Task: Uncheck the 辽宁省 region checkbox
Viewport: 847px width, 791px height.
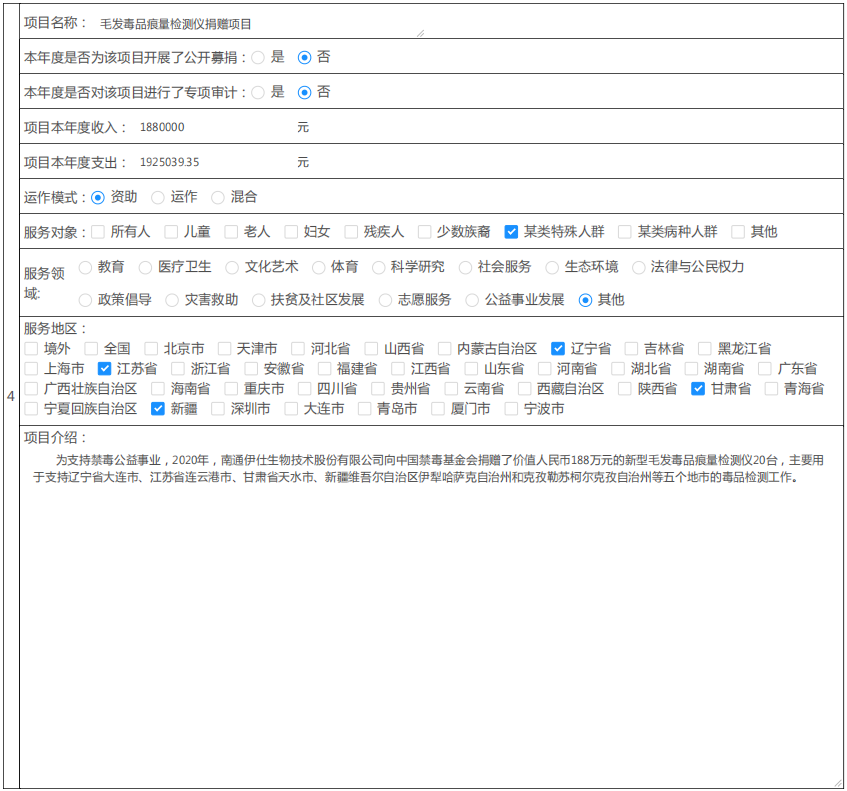Action: [558, 349]
